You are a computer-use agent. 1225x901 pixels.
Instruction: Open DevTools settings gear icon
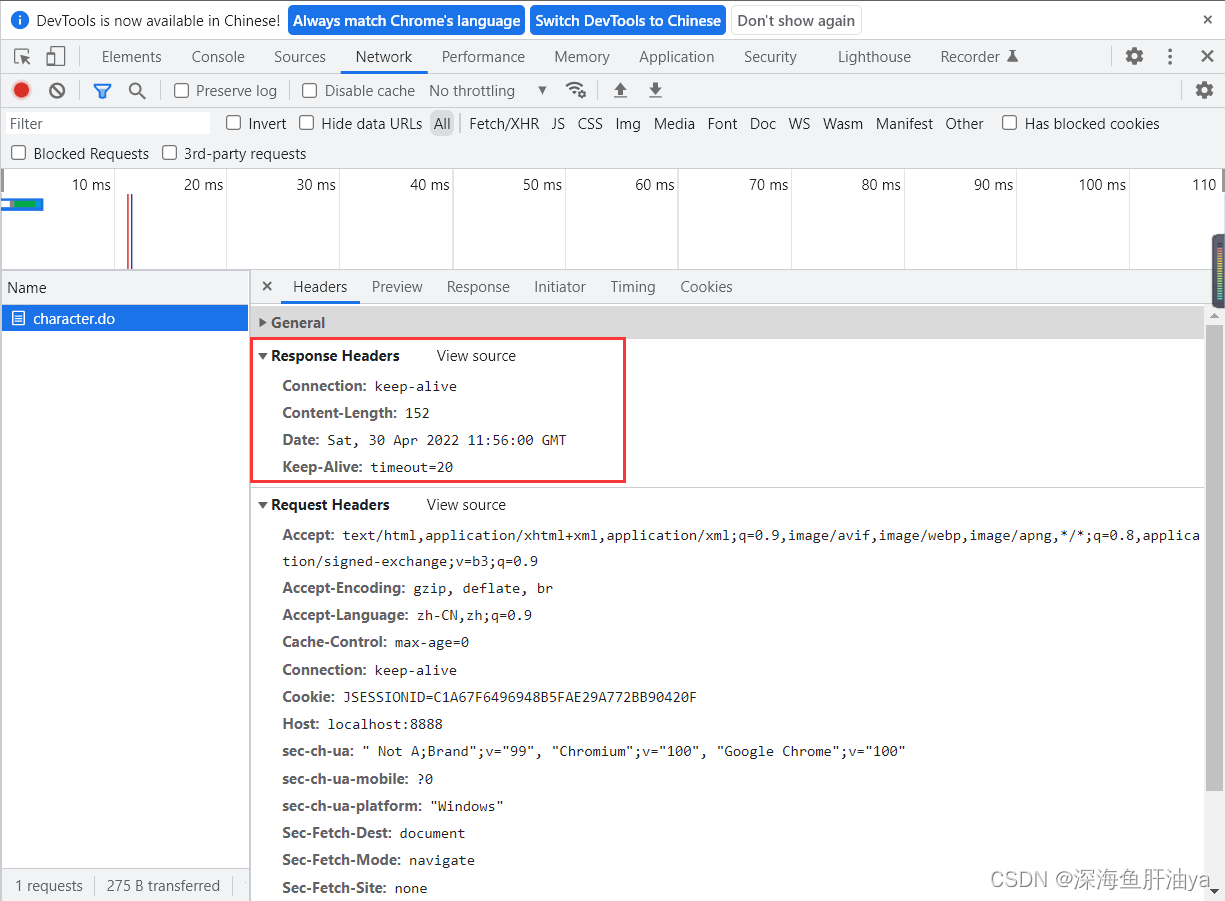(1134, 57)
